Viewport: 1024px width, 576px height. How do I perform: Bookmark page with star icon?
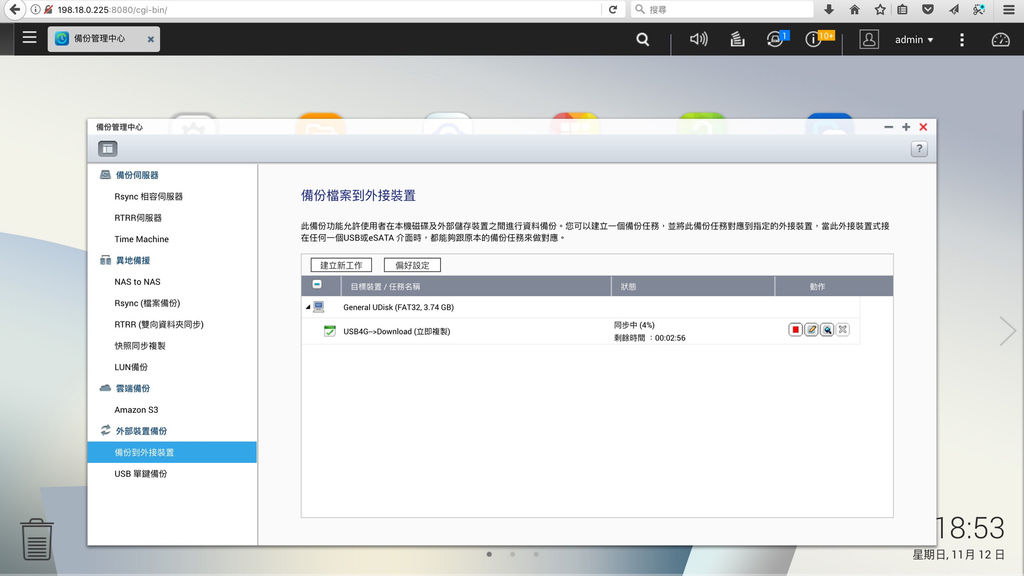pos(880,10)
